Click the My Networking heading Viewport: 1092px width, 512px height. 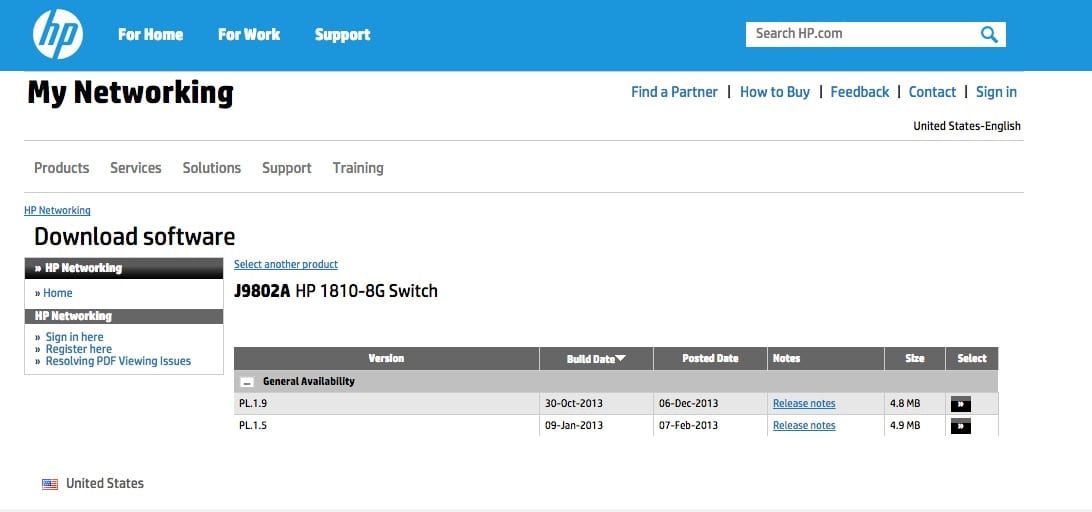[x=130, y=93]
